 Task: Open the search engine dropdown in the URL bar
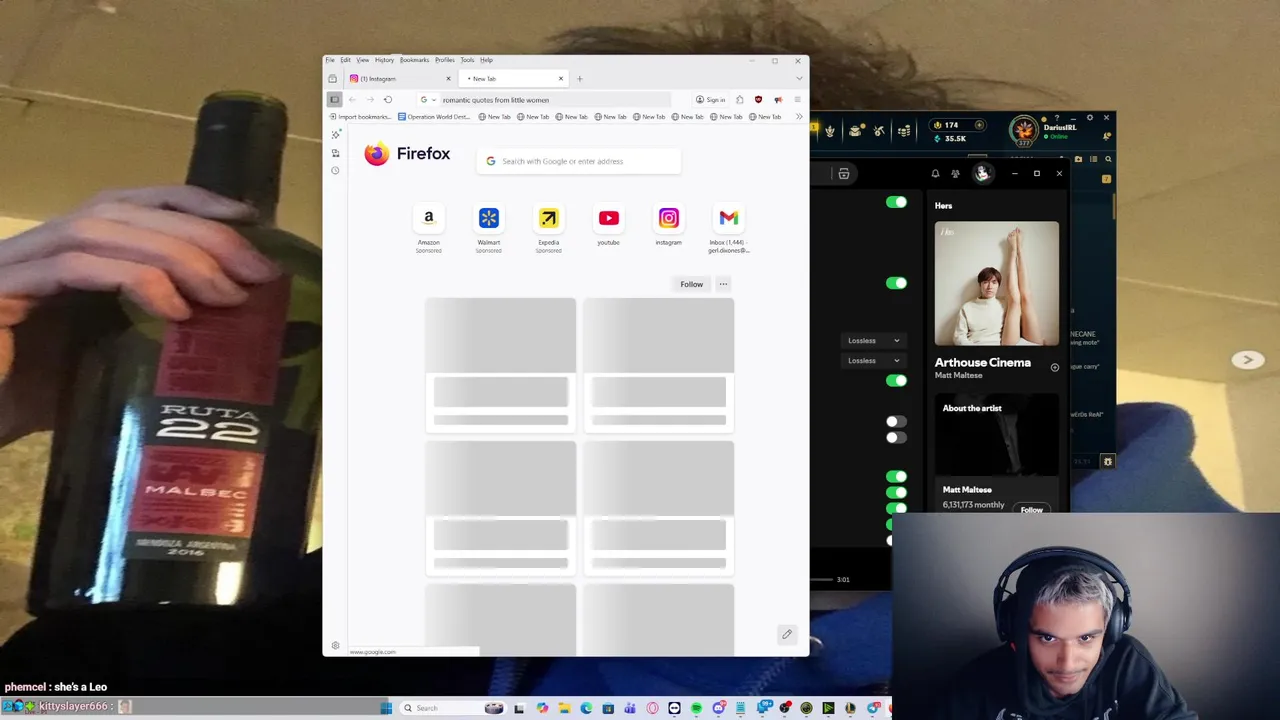point(428,100)
